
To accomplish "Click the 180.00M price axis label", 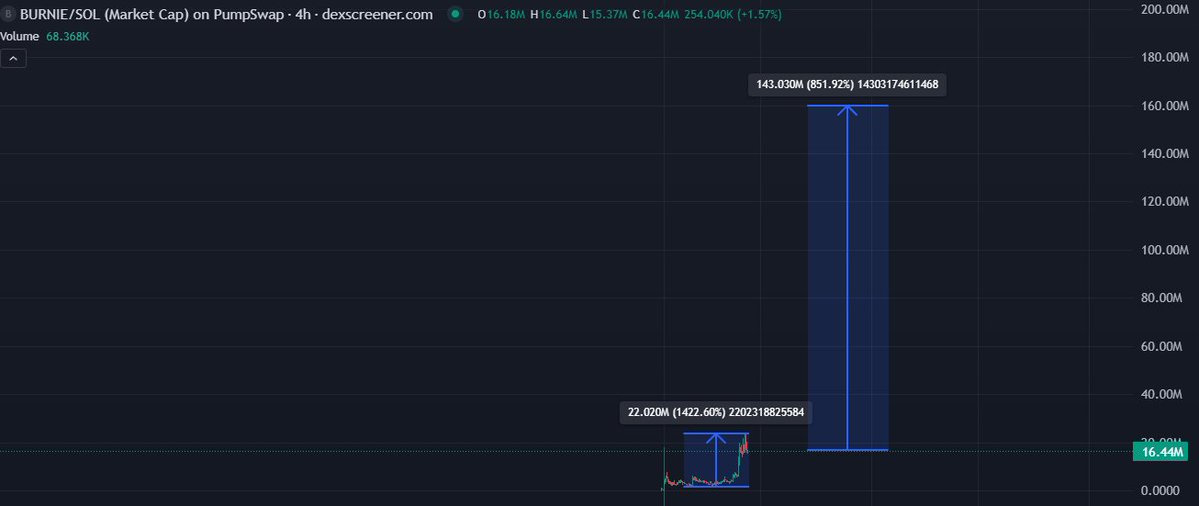I will [1164, 57].
